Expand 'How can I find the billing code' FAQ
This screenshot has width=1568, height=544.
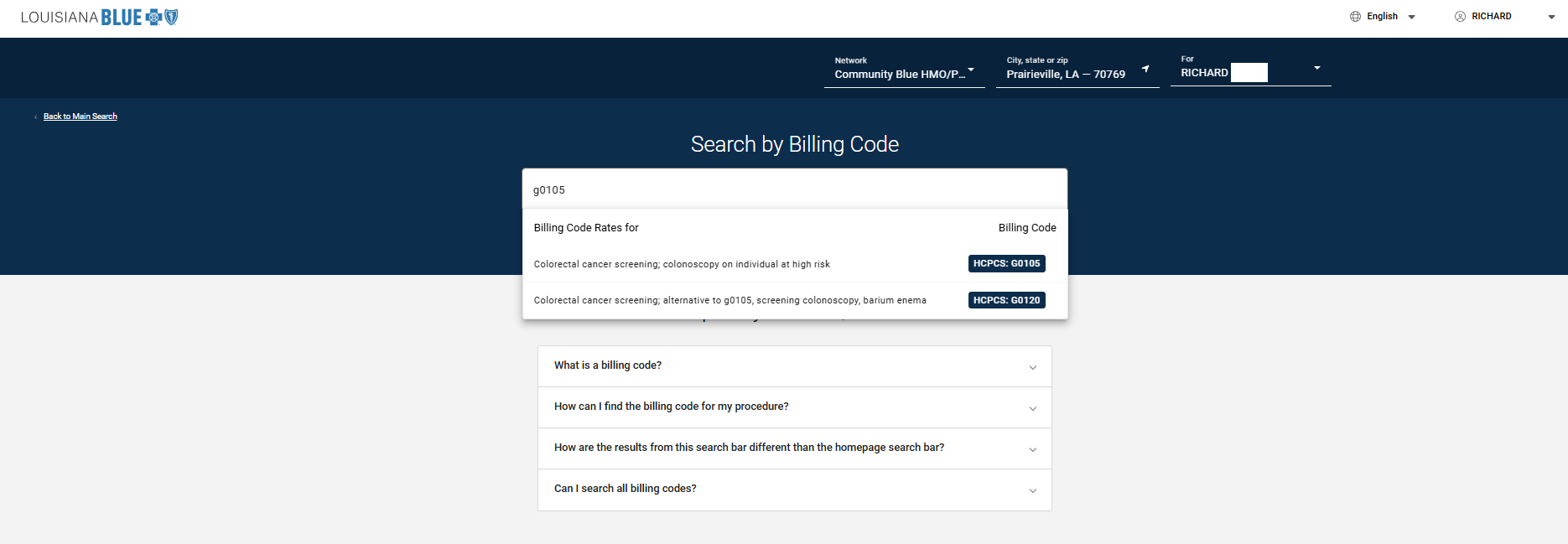click(x=794, y=407)
